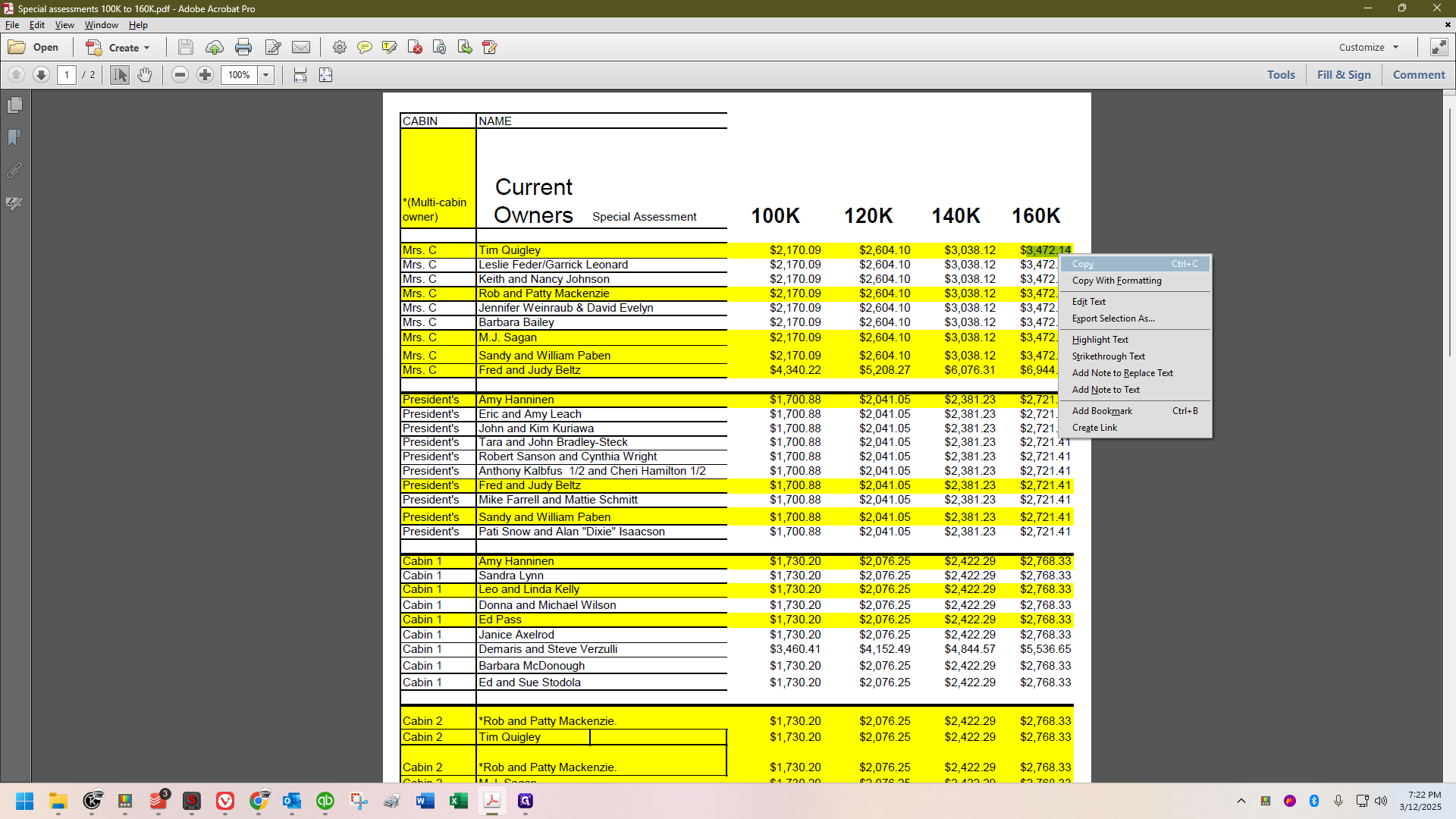Open the Comment pane
This screenshot has height=819, width=1456.
[x=1419, y=74]
